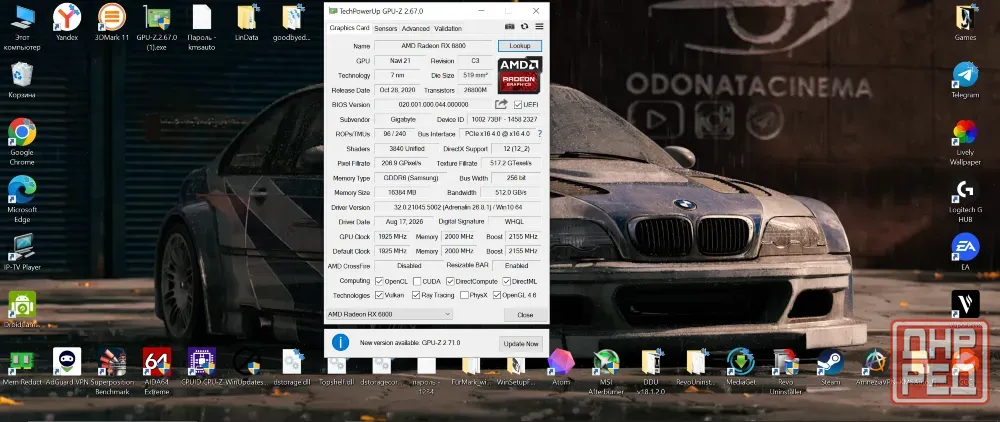Click the BIOS export share icon
Screen dimensions: 1000x422
tap(501, 104)
